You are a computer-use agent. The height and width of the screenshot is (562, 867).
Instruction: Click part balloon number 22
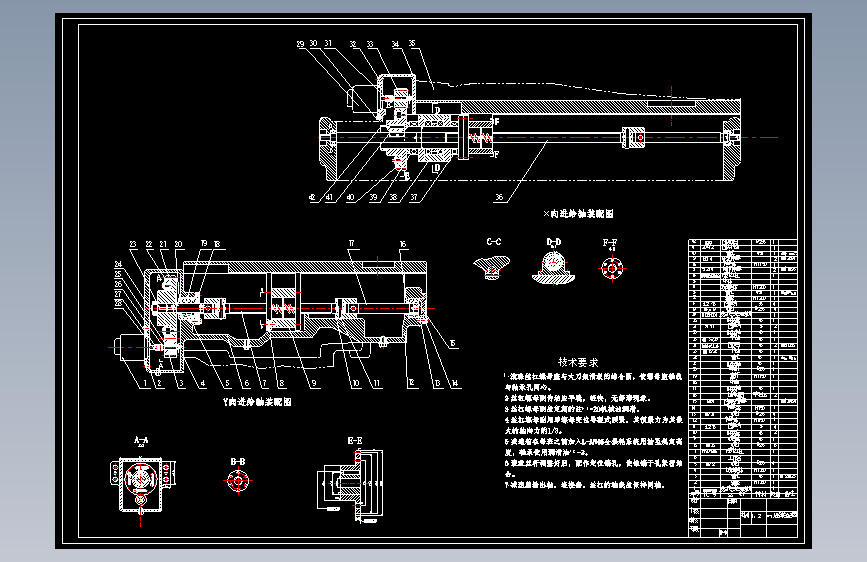click(148, 244)
